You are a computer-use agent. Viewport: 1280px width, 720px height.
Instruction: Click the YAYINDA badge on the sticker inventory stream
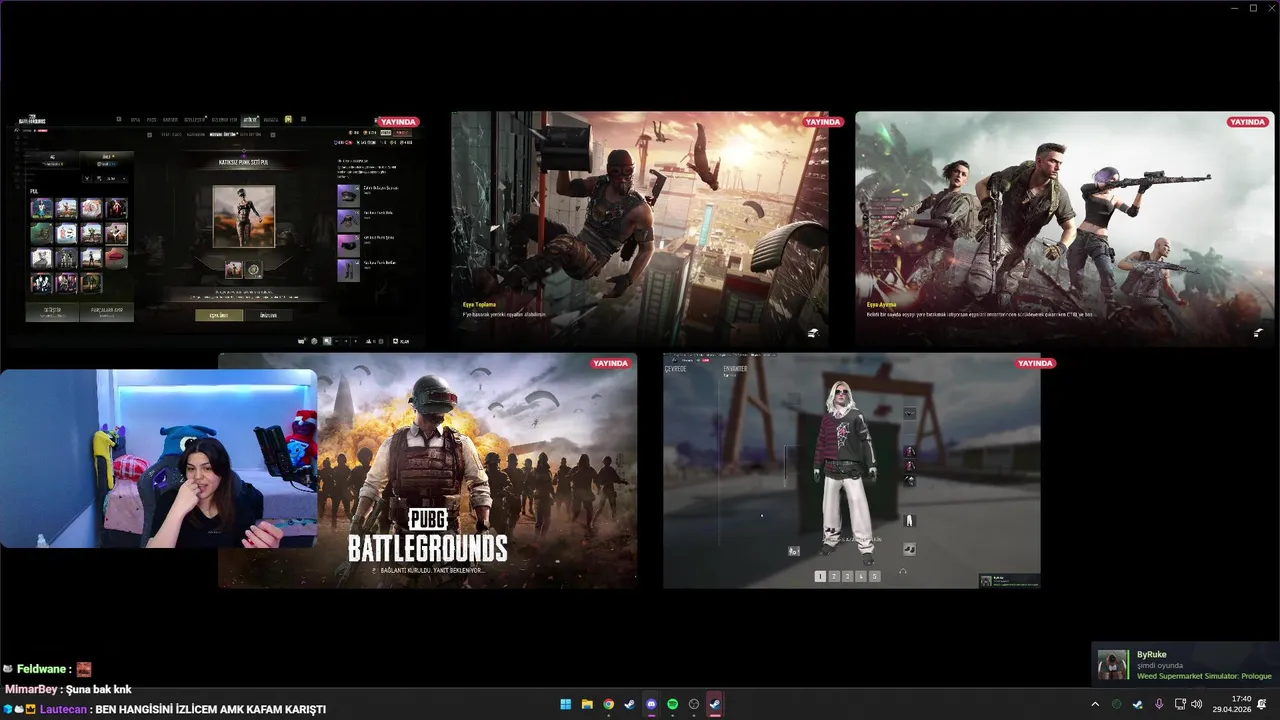pyautogui.click(x=398, y=122)
